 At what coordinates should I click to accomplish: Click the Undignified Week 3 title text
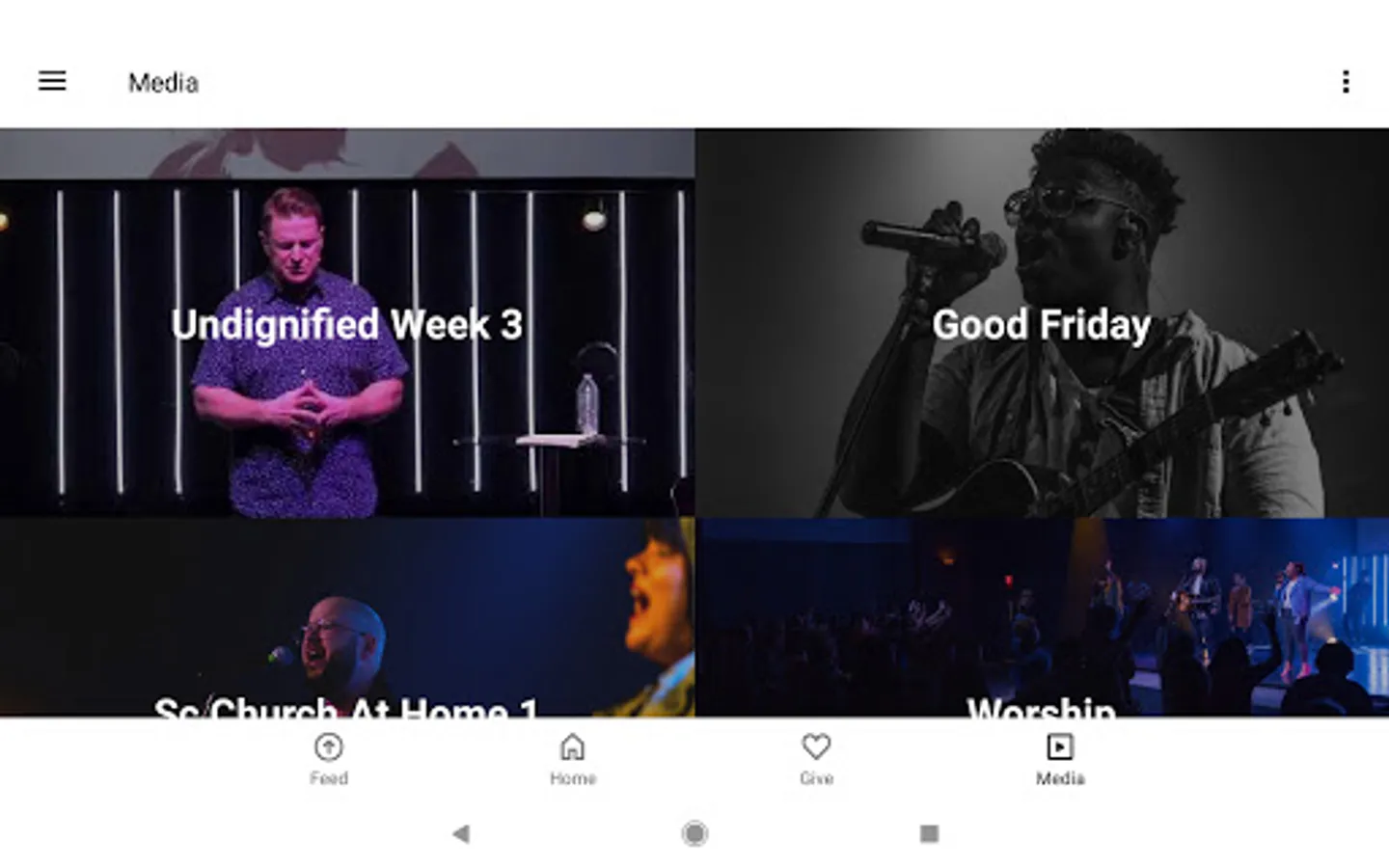[x=347, y=325]
